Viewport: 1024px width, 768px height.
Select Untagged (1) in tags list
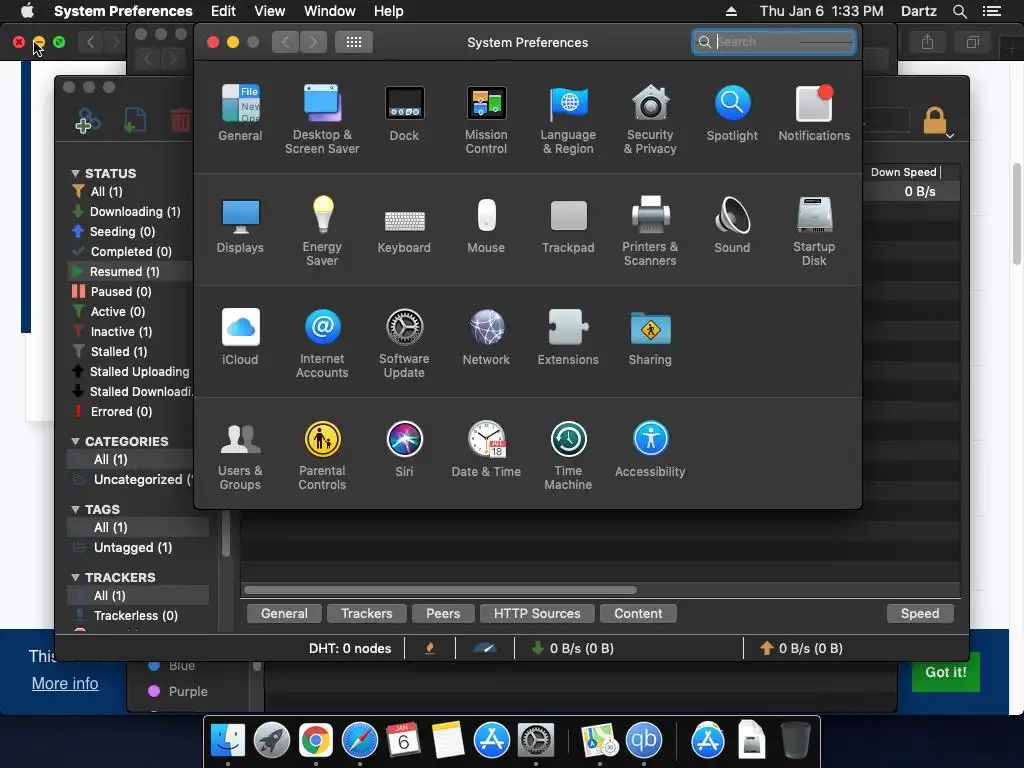133,547
